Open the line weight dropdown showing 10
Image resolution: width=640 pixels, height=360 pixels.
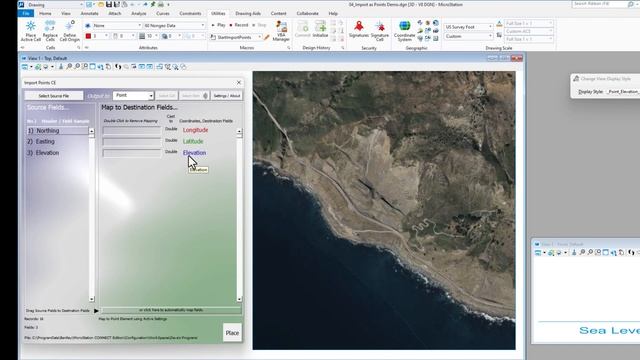point(149,36)
